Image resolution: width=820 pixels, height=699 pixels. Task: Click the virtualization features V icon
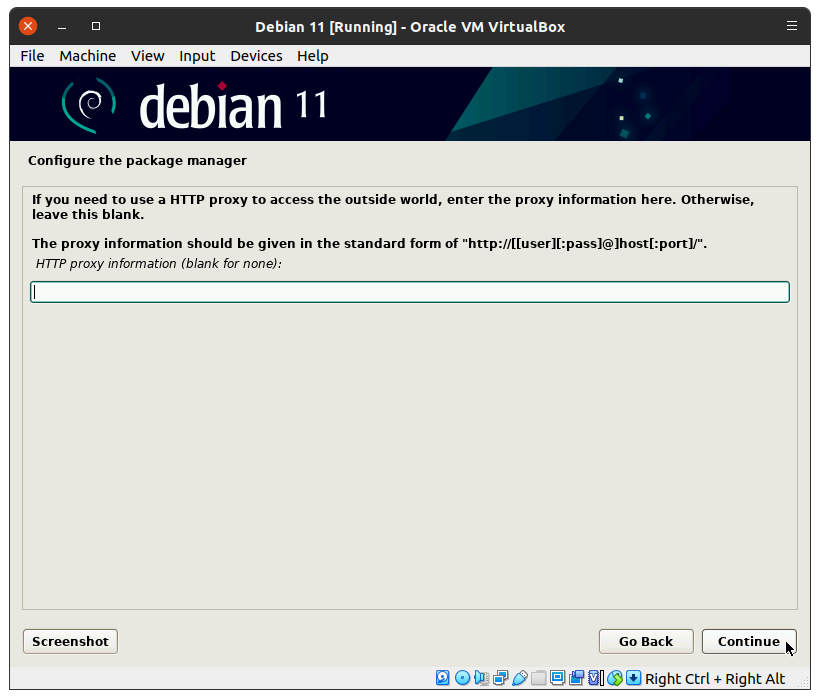click(595, 678)
